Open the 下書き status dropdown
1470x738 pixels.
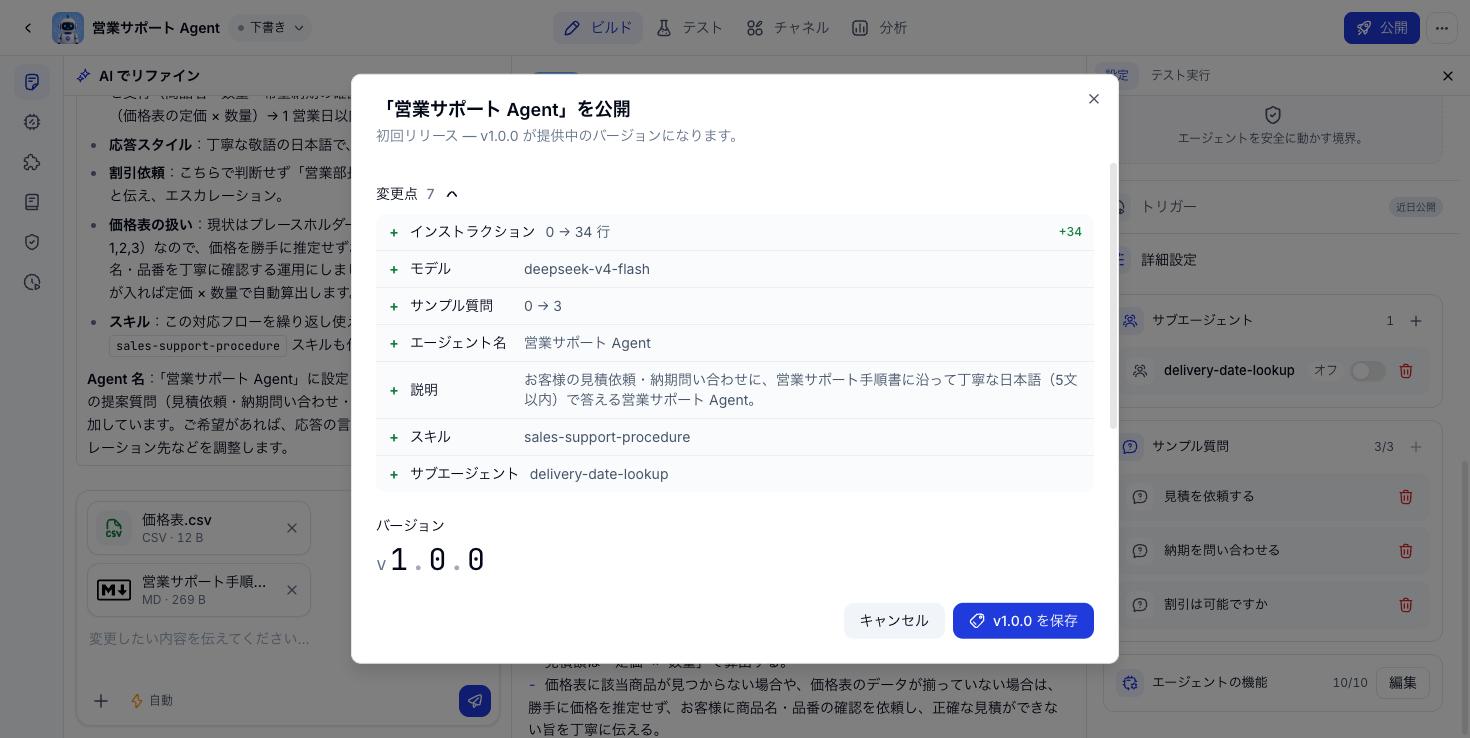270,28
